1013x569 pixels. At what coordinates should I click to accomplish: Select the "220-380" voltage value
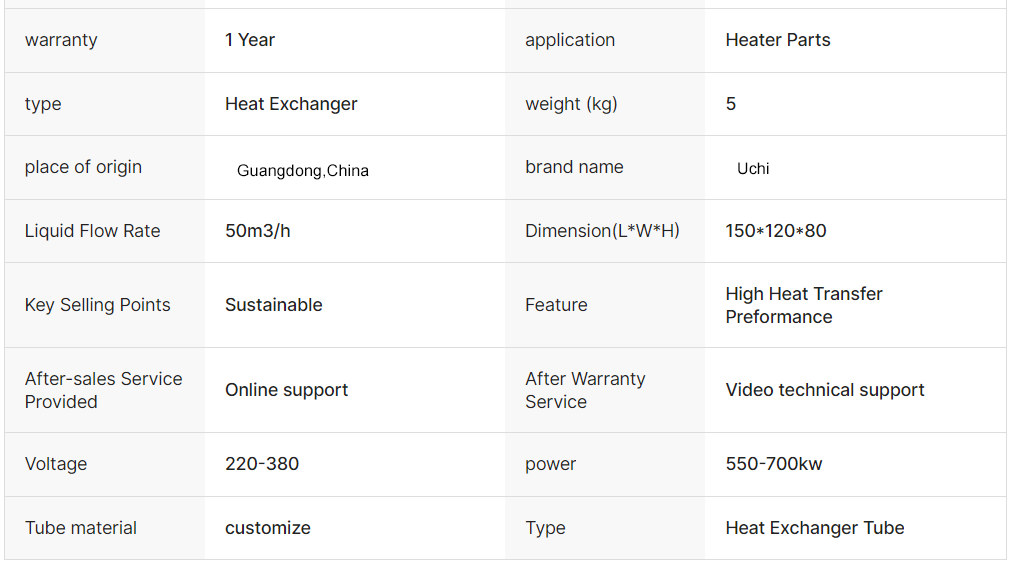[262, 464]
